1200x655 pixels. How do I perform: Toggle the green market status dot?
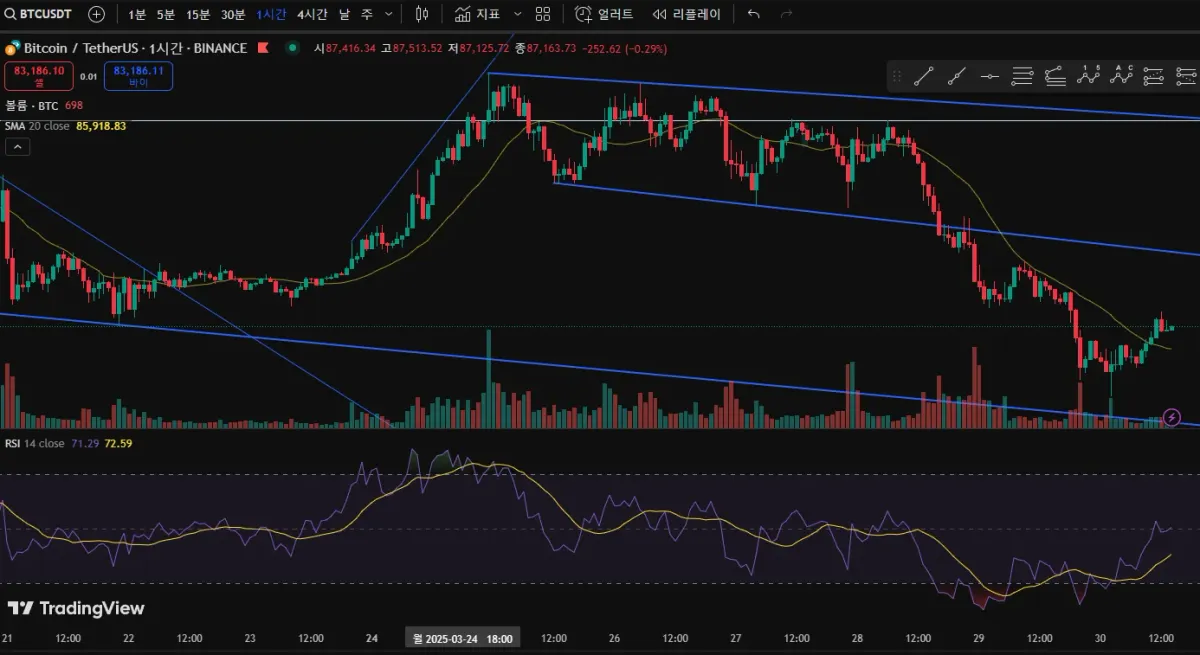[x=291, y=48]
